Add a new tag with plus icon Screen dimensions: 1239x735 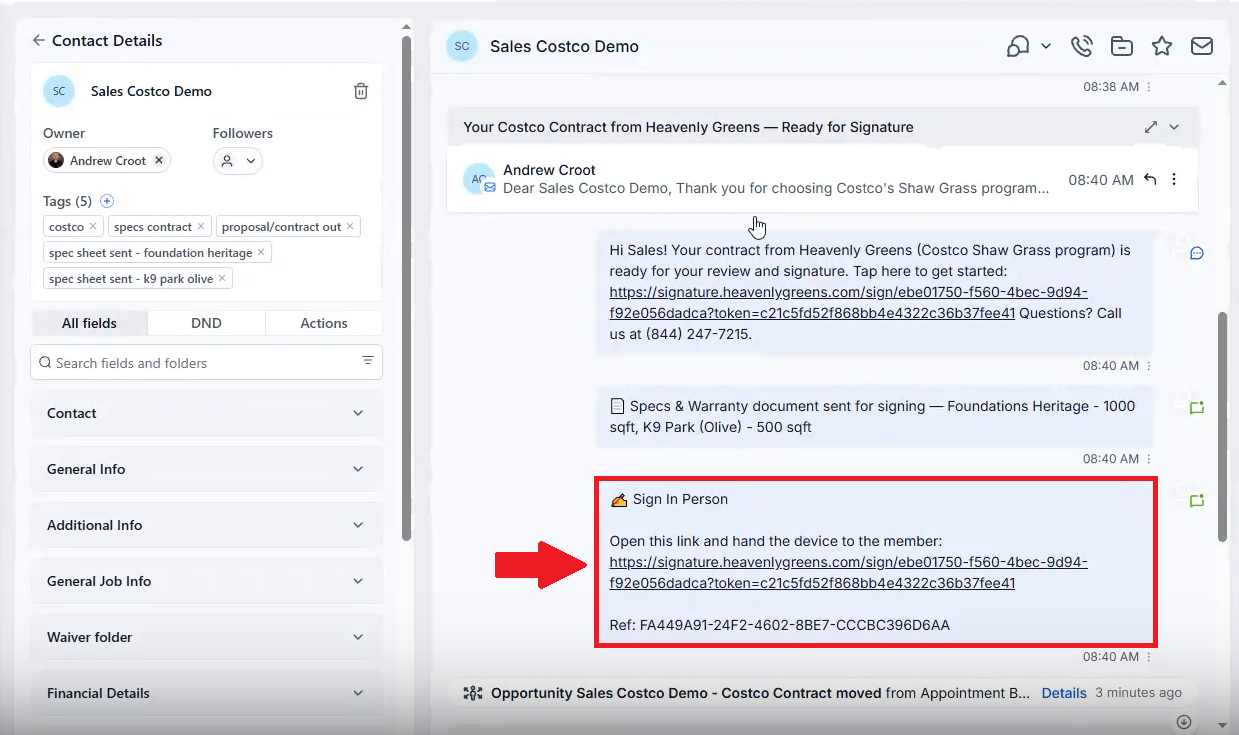(x=108, y=201)
